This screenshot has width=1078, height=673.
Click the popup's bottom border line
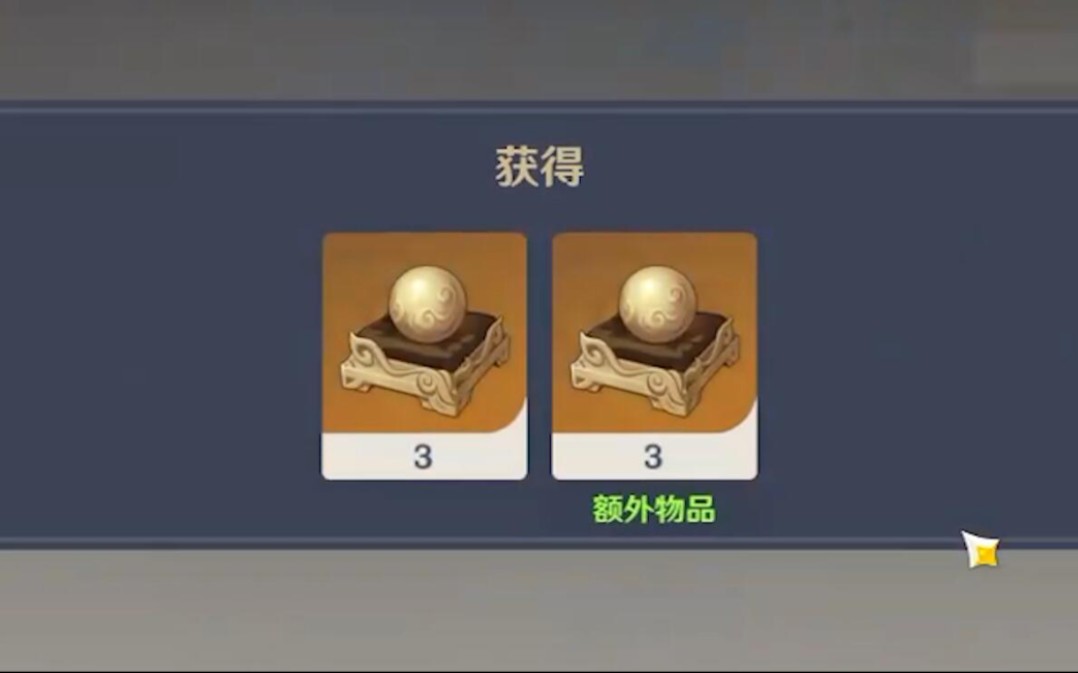tap(539, 543)
